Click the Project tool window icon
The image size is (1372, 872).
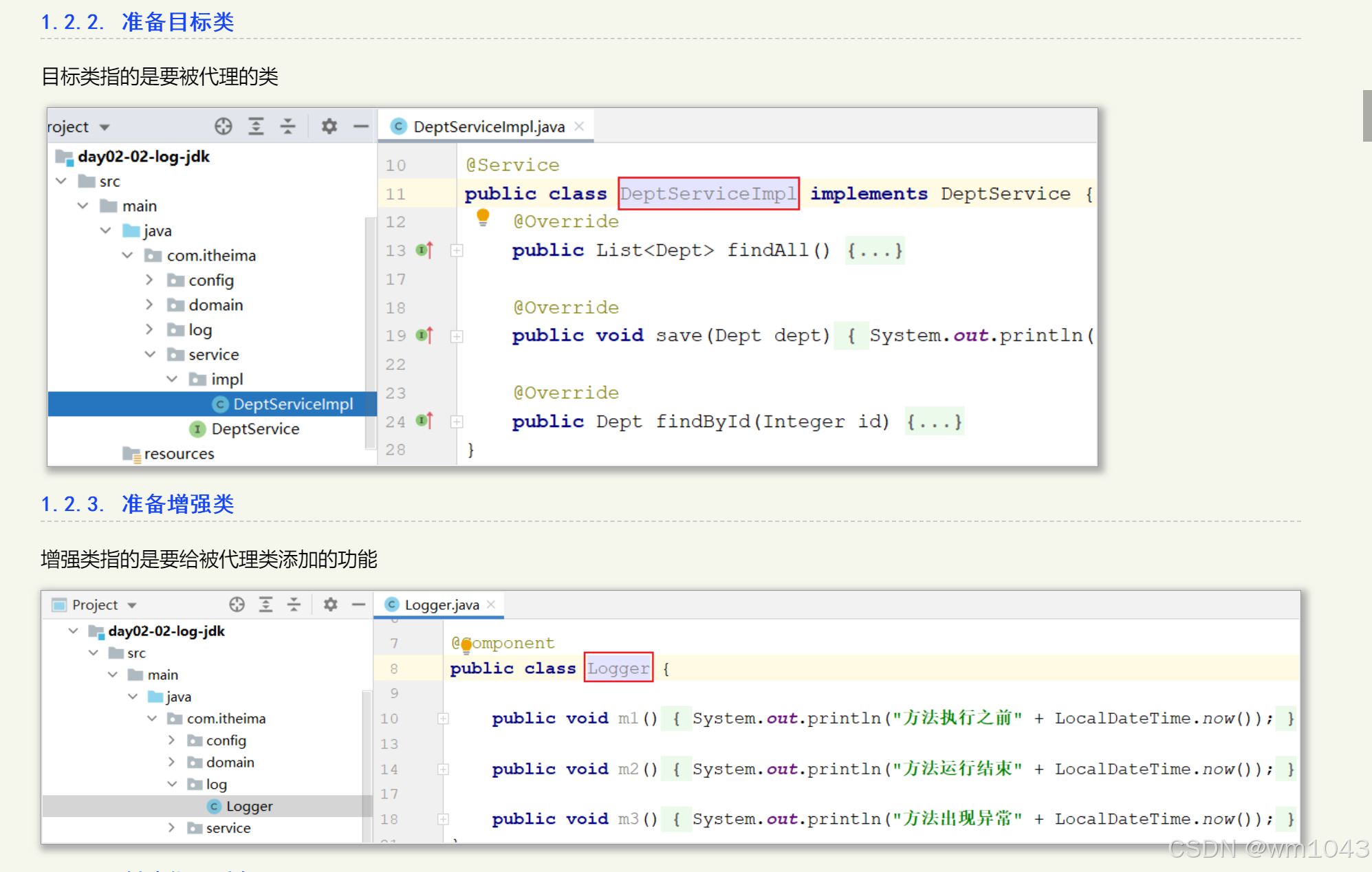click(x=58, y=604)
